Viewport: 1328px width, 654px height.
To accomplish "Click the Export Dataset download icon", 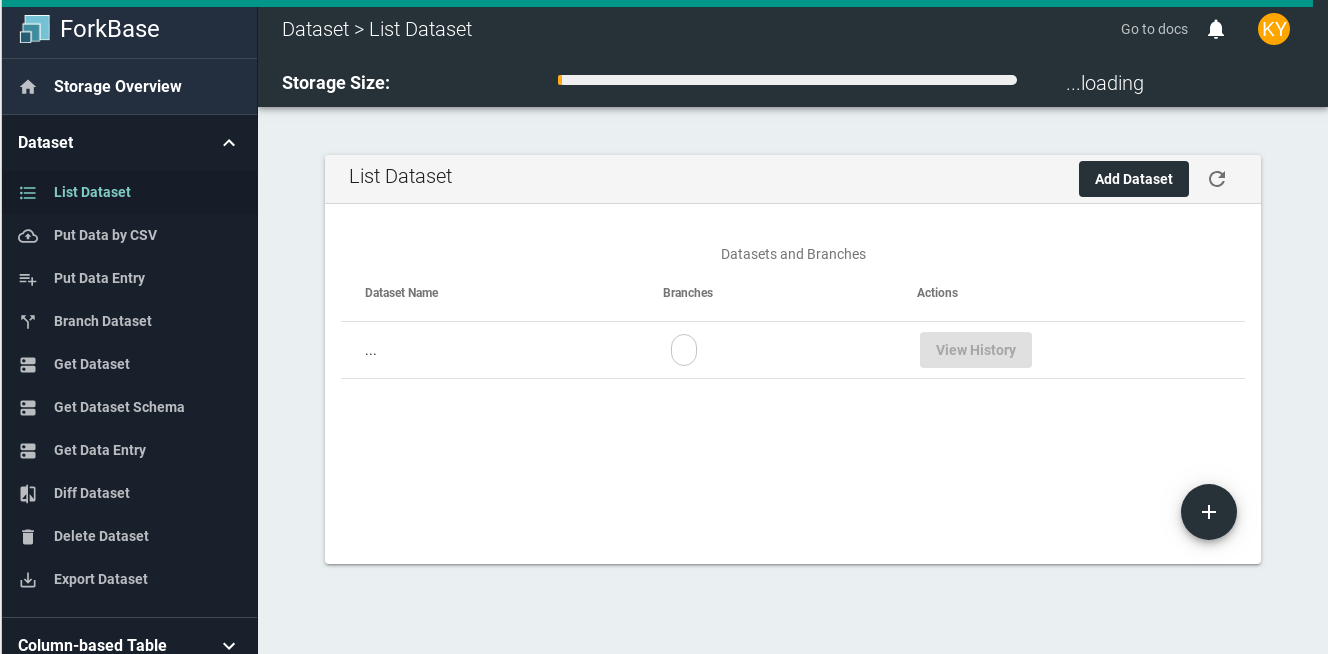I will tap(28, 580).
